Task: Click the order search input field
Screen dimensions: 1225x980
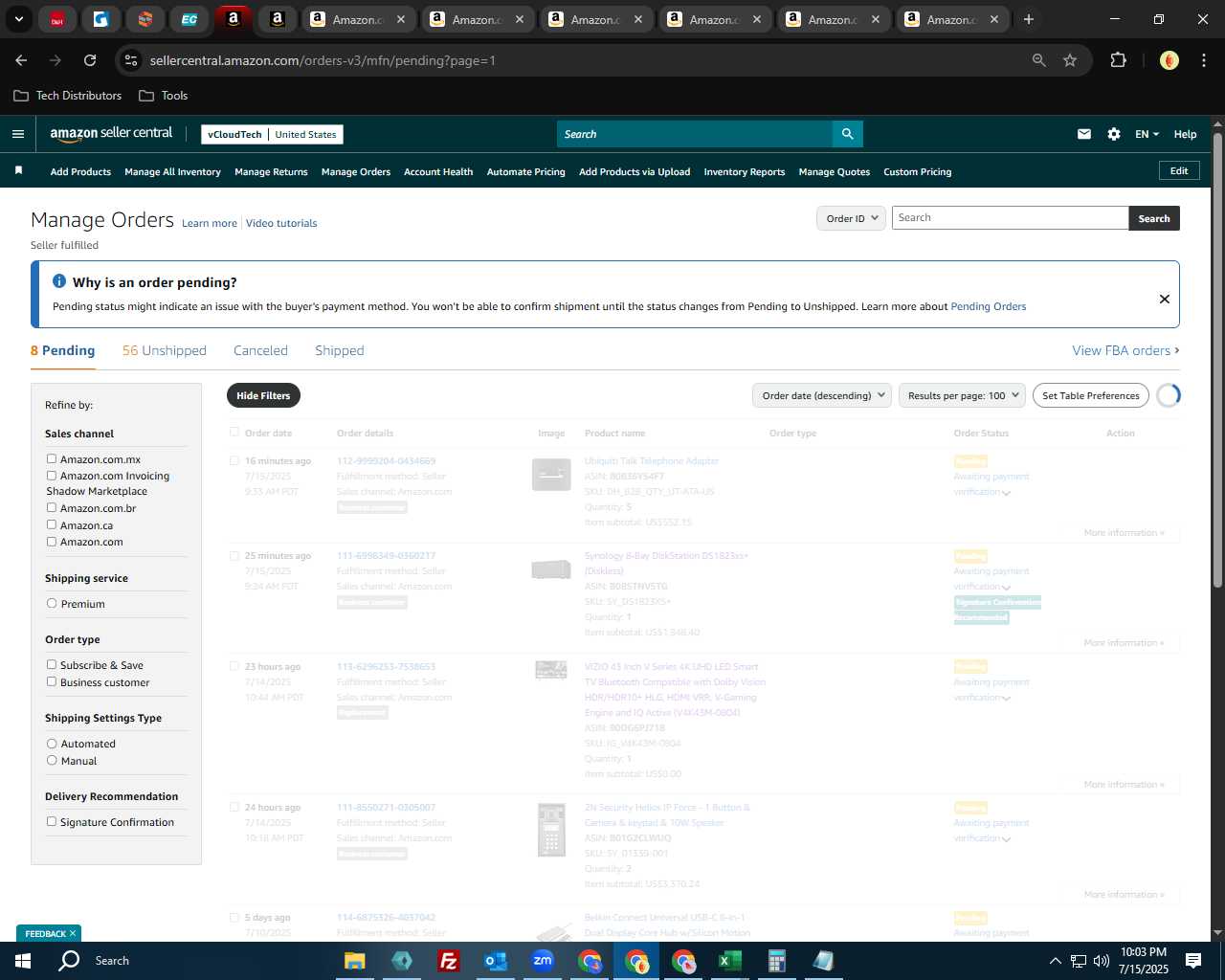Action: (x=1010, y=218)
